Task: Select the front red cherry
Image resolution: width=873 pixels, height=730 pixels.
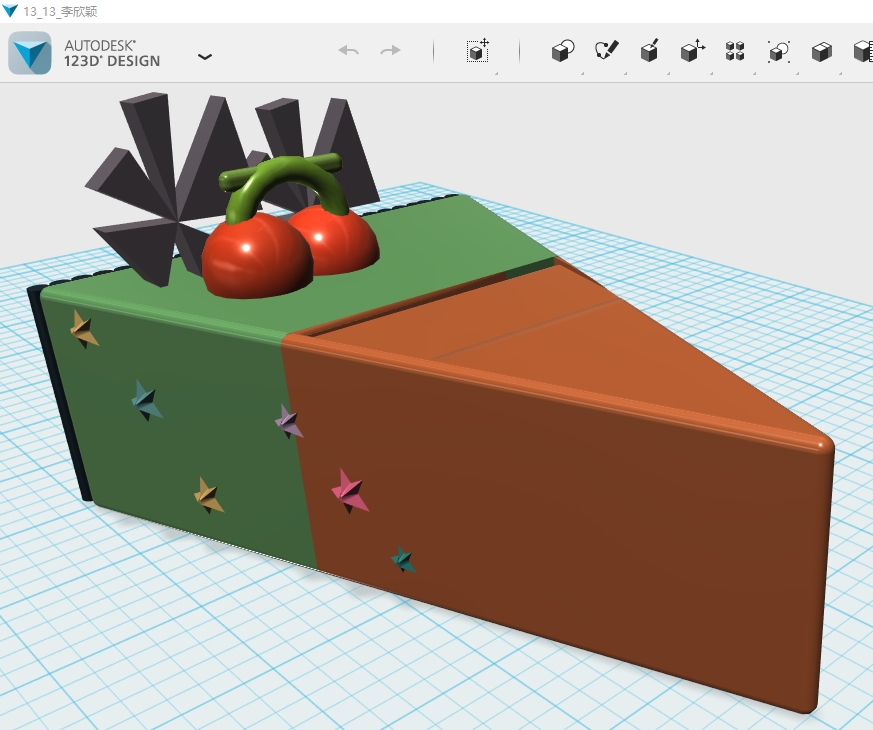Action: point(257,256)
